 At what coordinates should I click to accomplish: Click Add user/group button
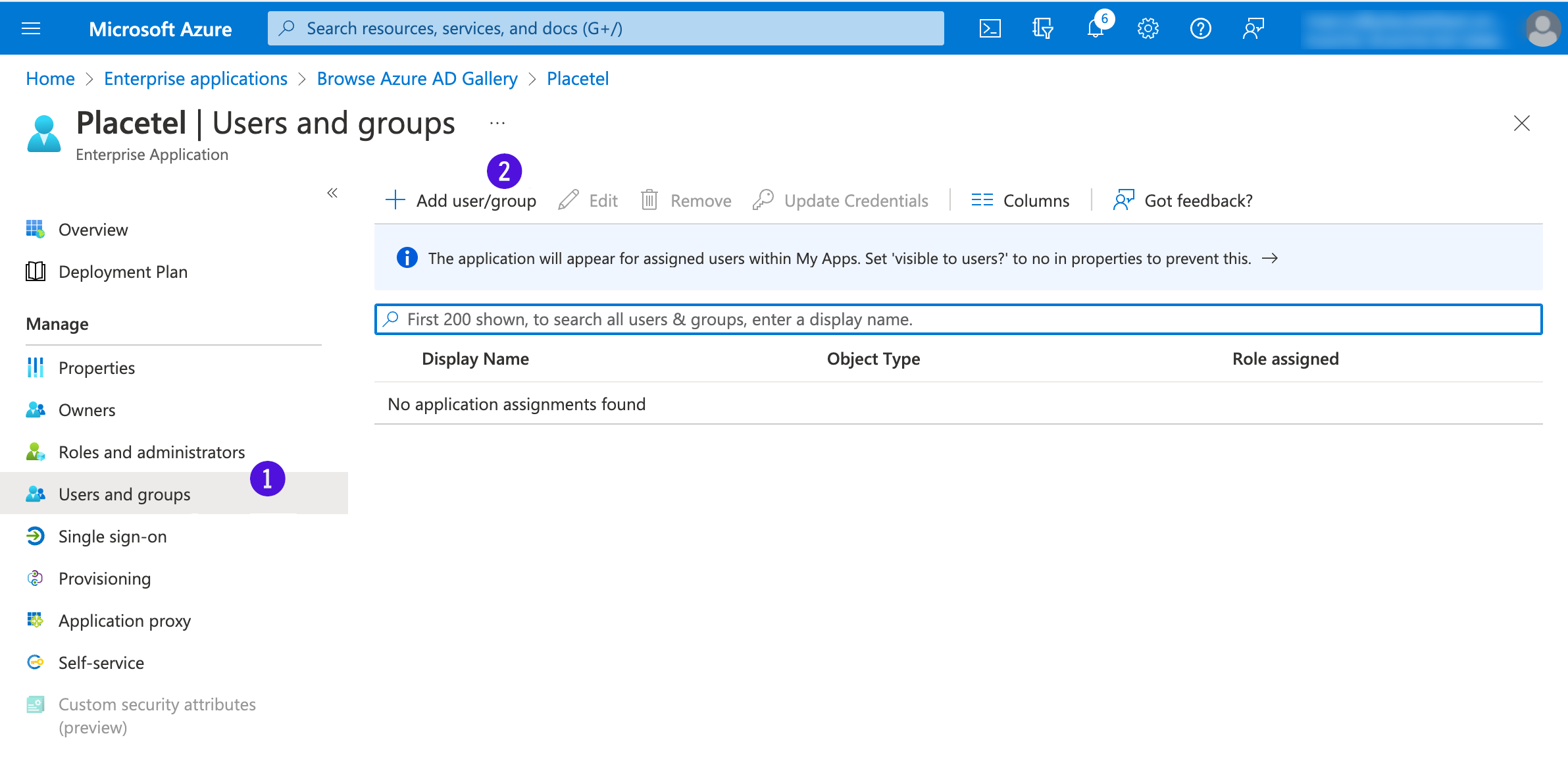[461, 200]
